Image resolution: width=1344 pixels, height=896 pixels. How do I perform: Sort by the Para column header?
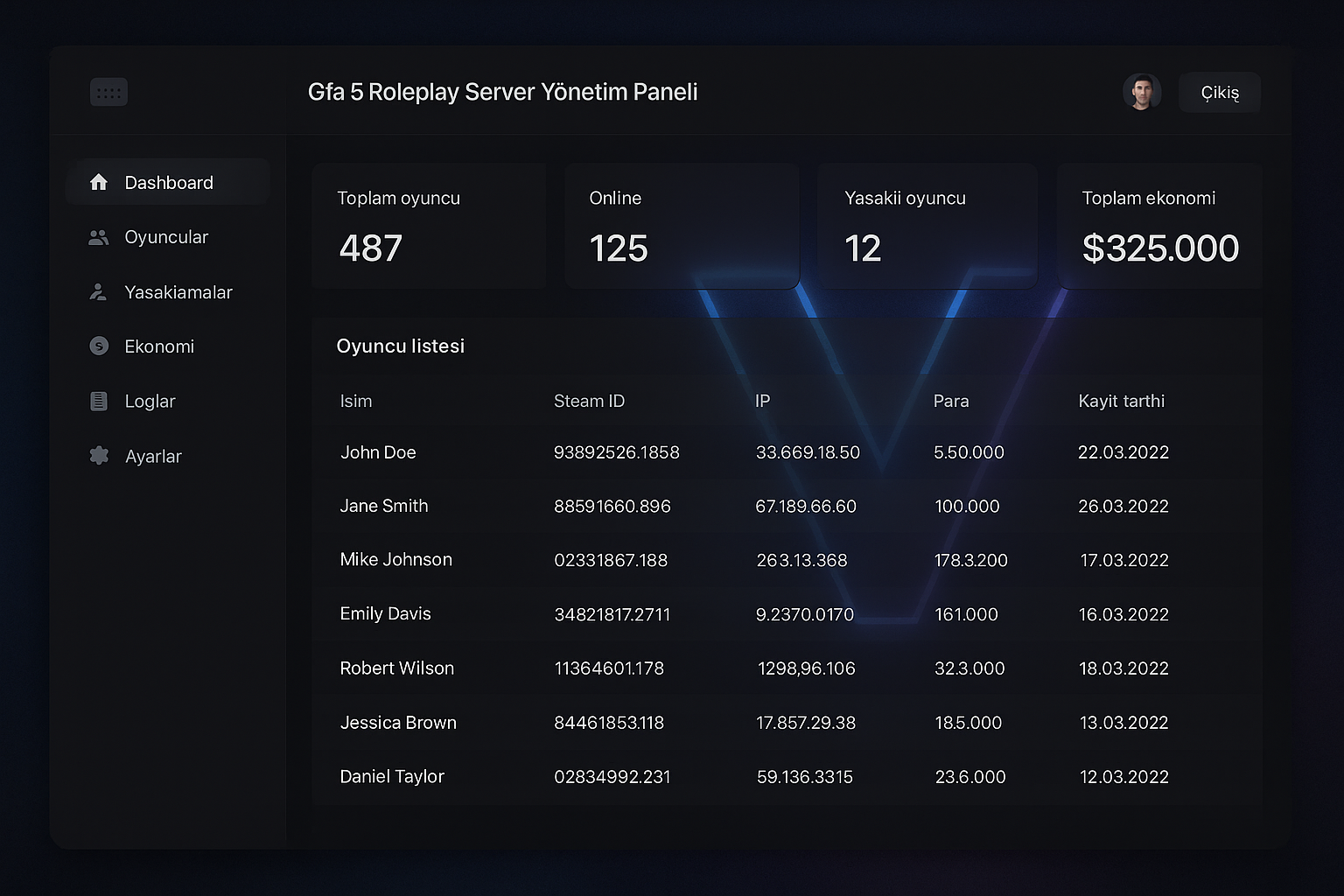951,401
